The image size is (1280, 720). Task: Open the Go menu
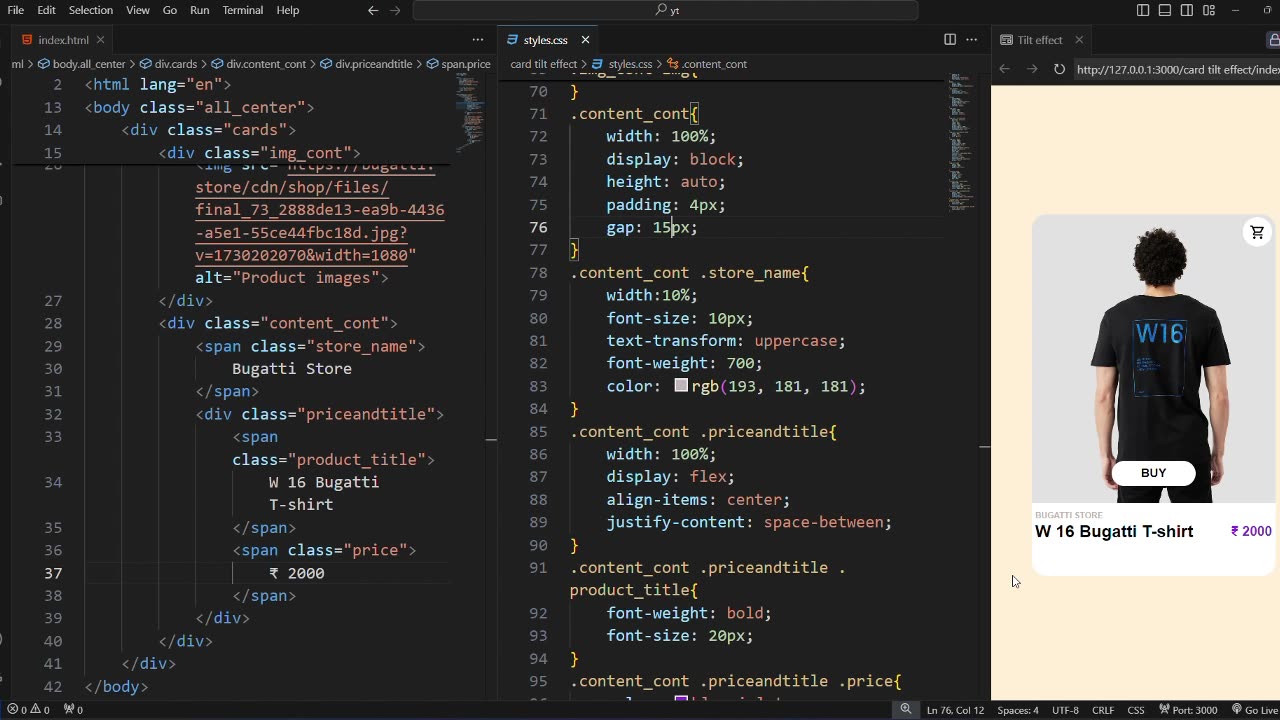(170, 10)
